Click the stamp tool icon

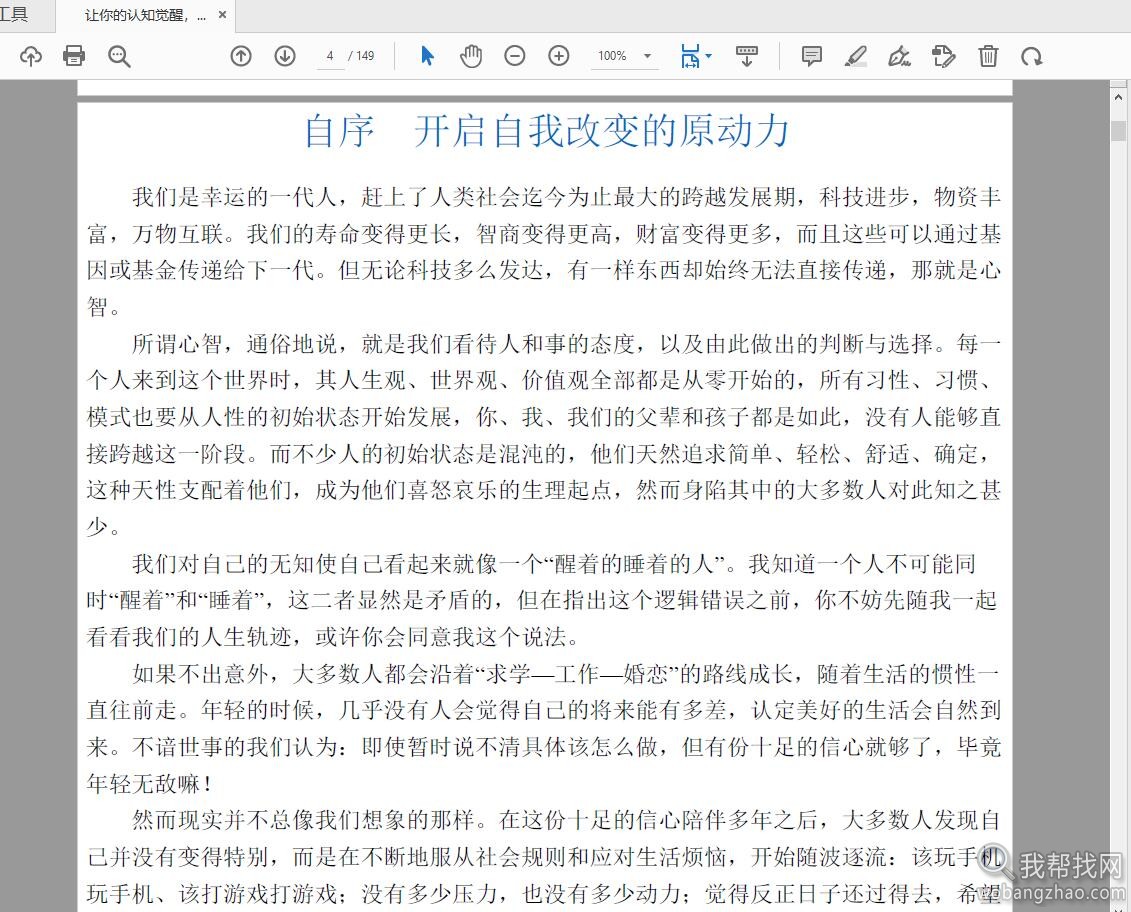coord(943,56)
